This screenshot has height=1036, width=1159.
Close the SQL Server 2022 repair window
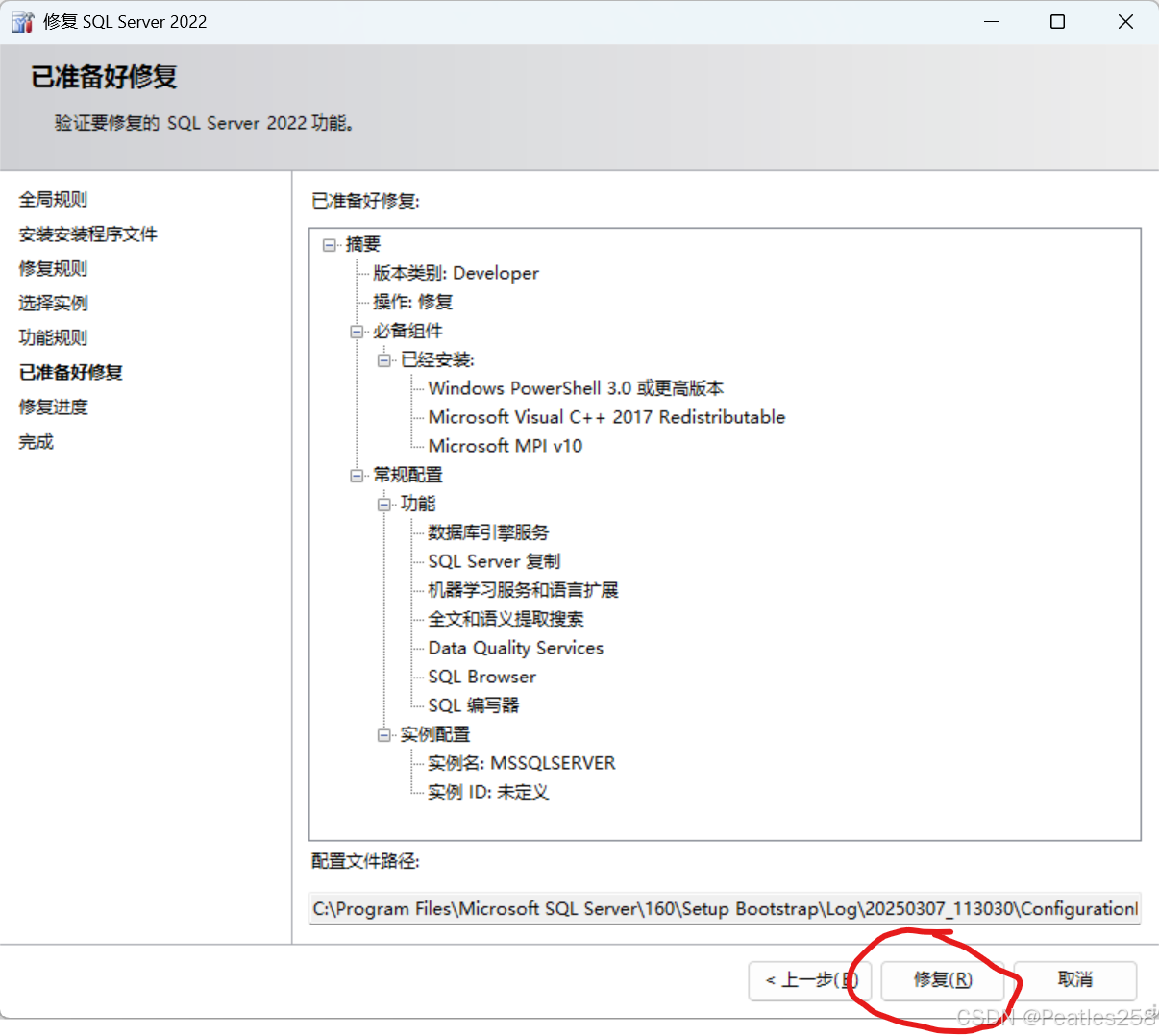coord(1125,21)
